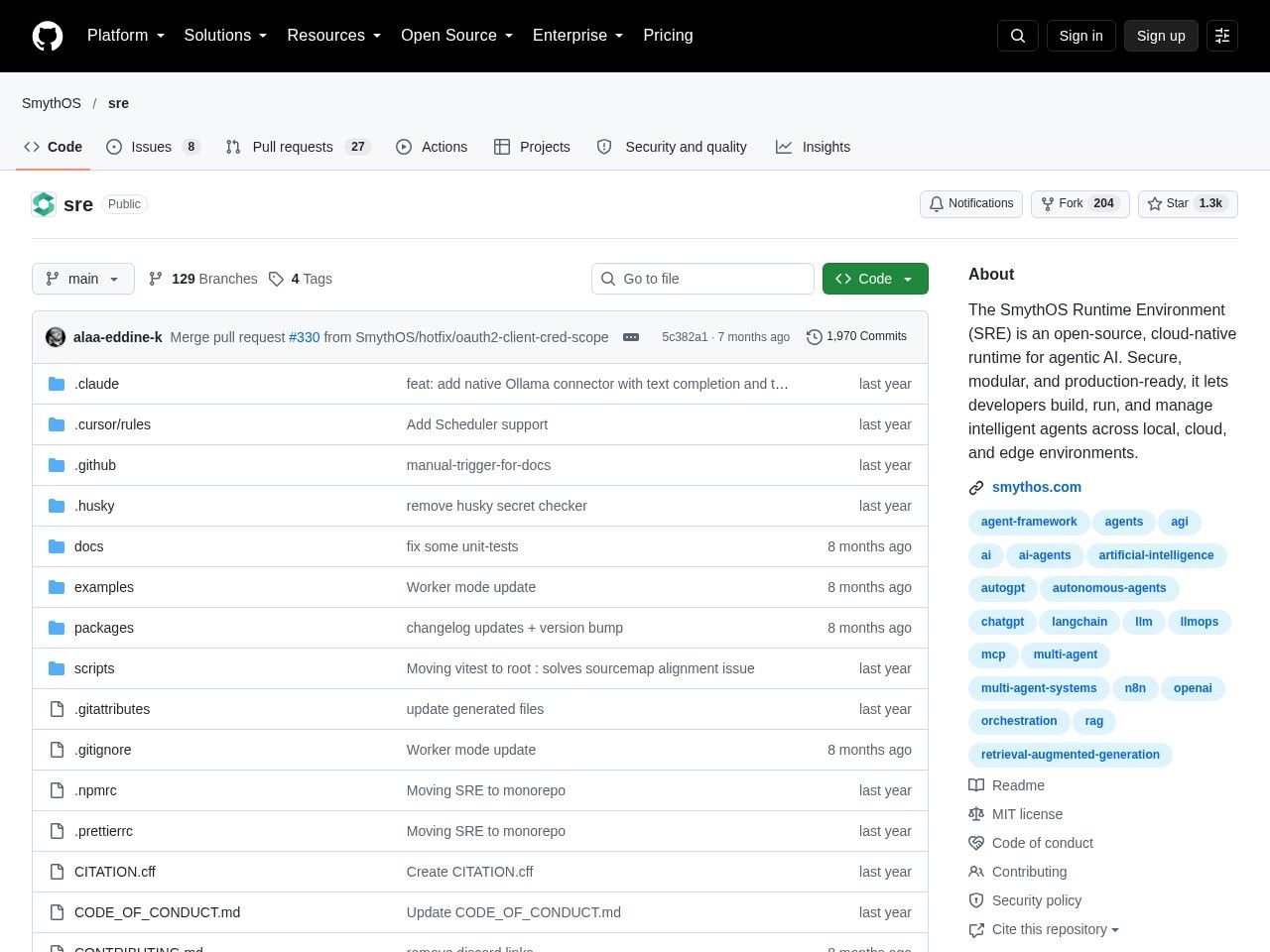Click alaa-eddine-k's avatar thumbnail
The width and height of the screenshot is (1270, 952).
tap(56, 337)
